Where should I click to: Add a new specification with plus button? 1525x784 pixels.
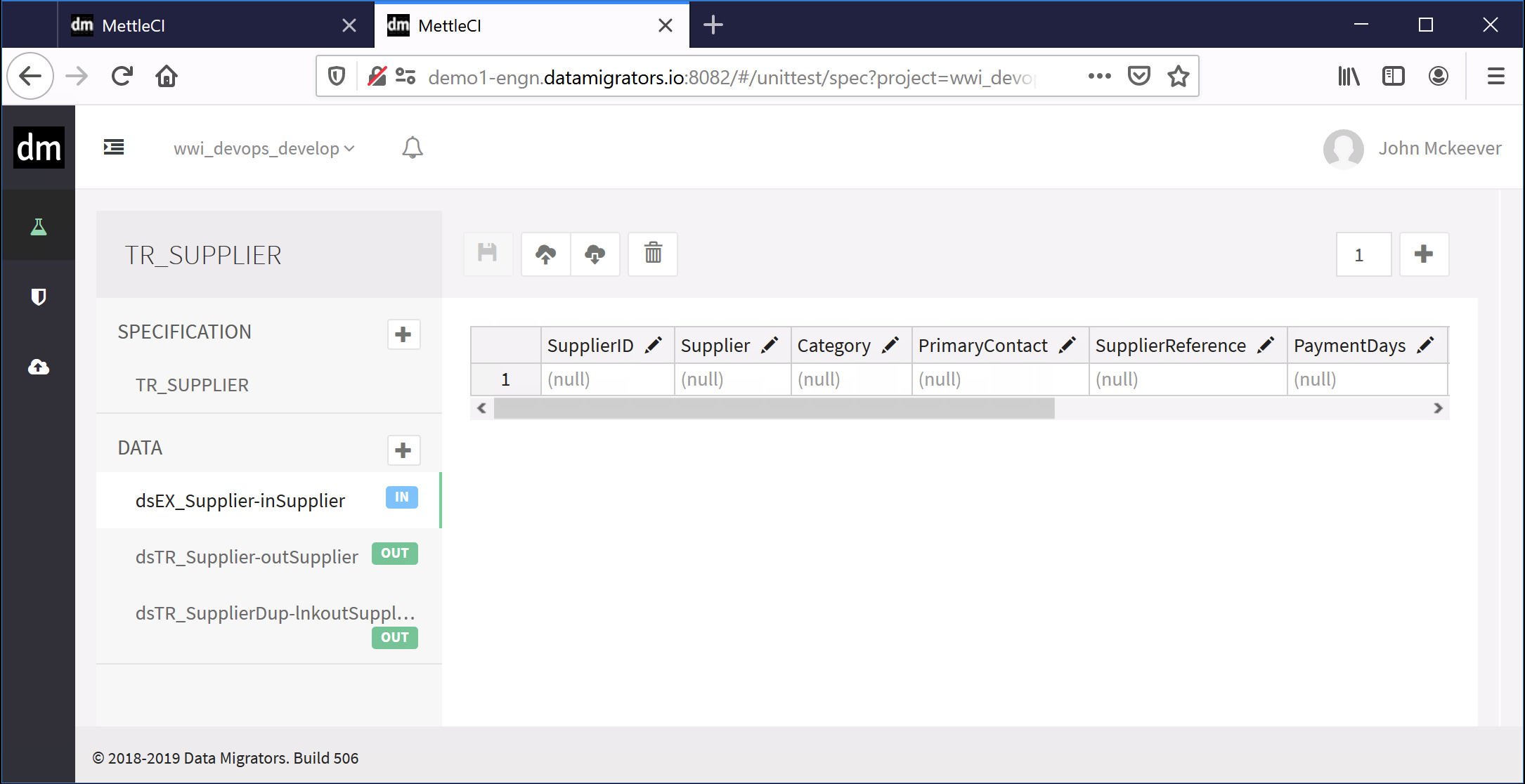[403, 334]
